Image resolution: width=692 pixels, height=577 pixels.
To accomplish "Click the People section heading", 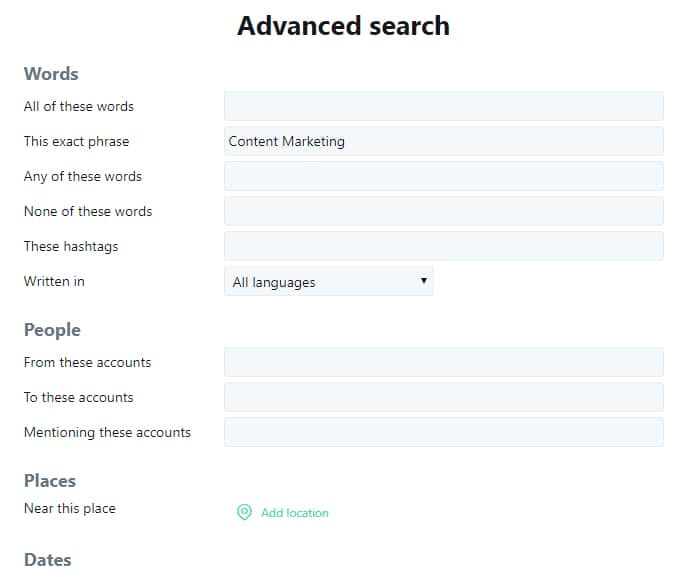I will pyautogui.click(x=52, y=330).
